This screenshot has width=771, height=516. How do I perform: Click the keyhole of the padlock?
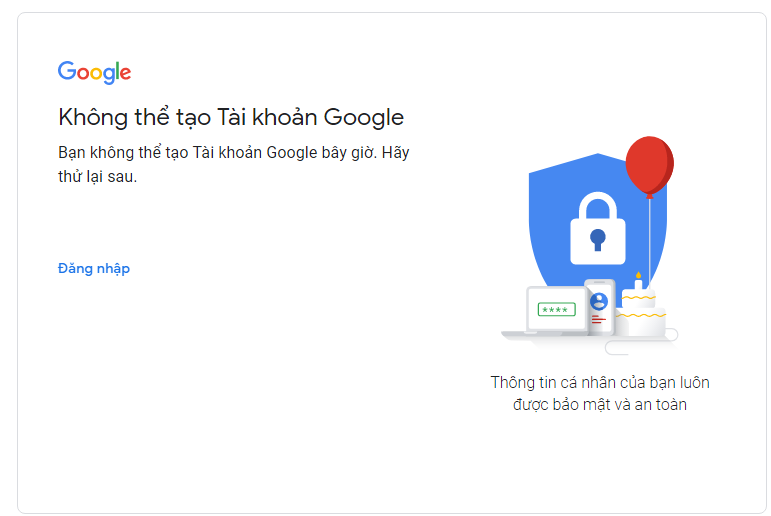(597, 239)
